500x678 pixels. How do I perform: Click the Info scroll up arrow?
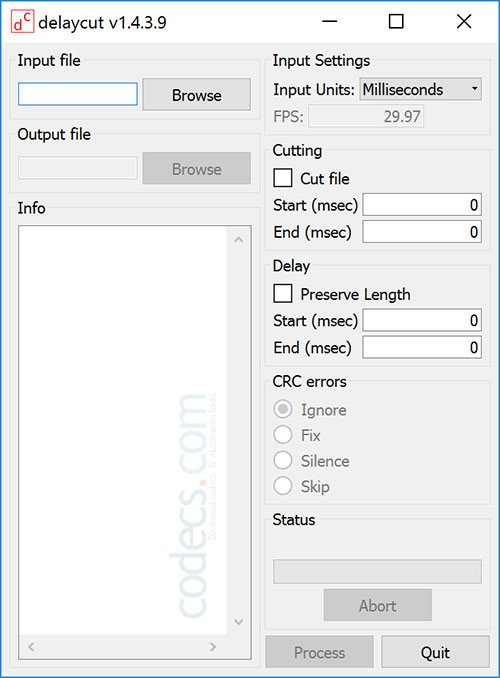pos(238,240)
